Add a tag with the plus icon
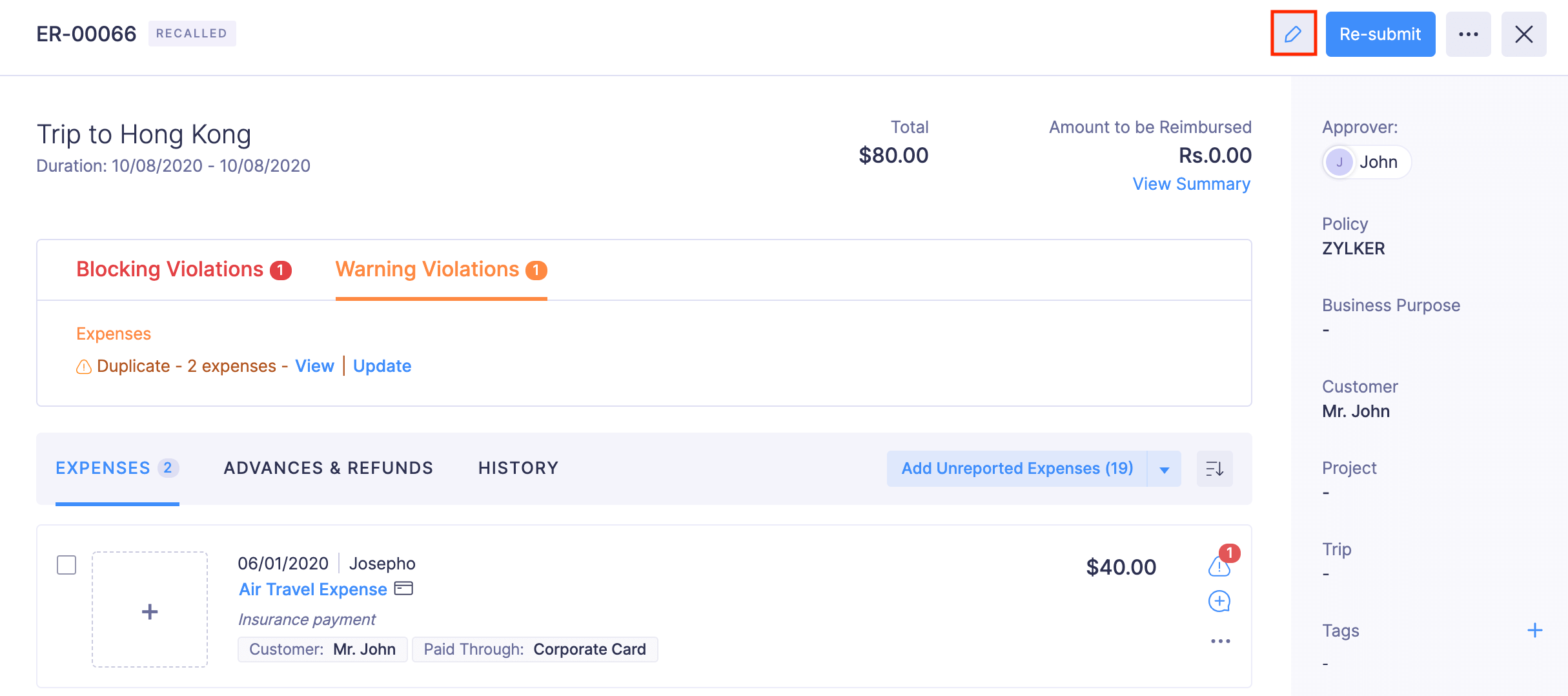The width and height of the screenshot is (1568, 696). (x=1534, y=630)
